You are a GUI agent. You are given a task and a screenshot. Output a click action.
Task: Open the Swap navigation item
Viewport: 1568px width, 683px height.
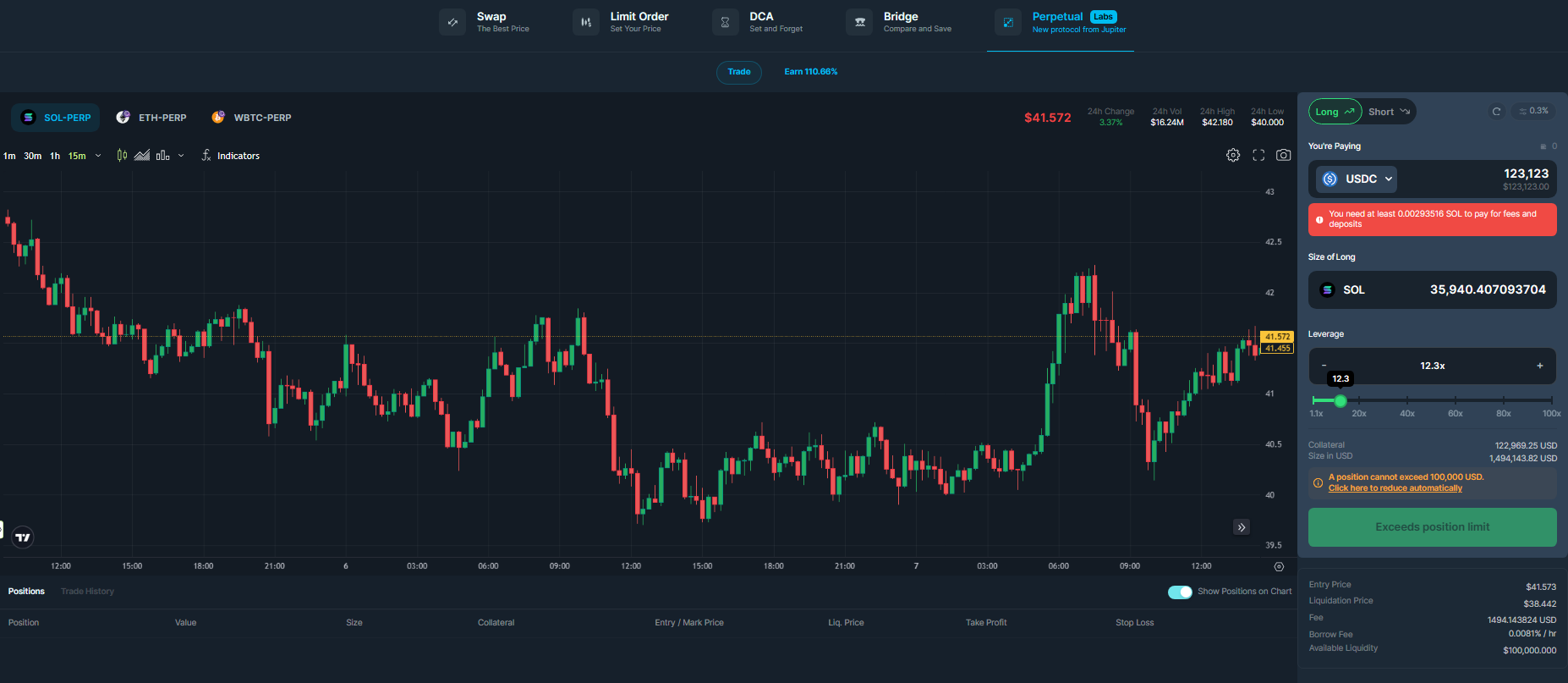(485, 22)
